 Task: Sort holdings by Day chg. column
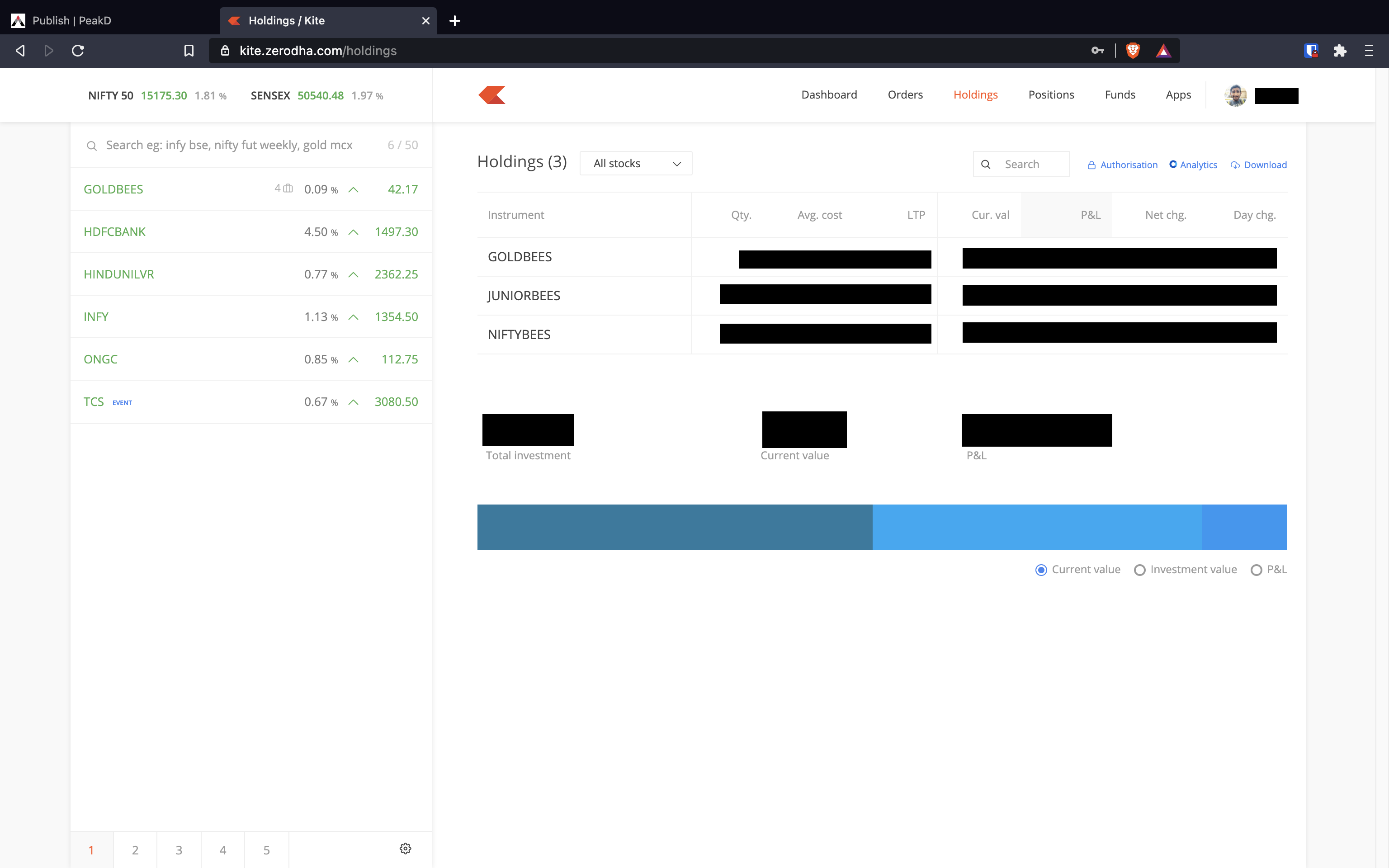pos(1254,215)
